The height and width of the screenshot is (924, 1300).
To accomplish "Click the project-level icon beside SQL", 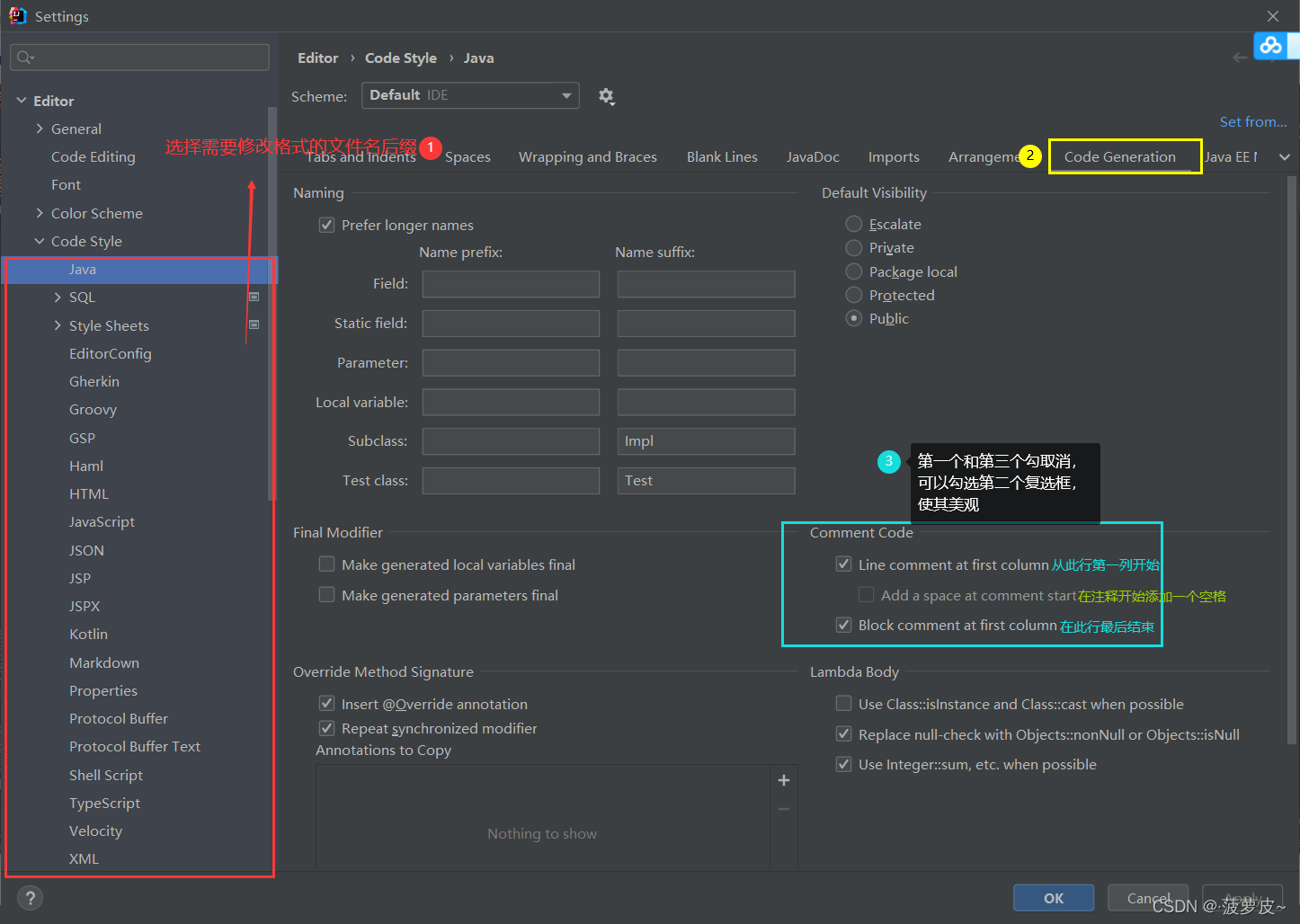I will (x=254, y=297).
